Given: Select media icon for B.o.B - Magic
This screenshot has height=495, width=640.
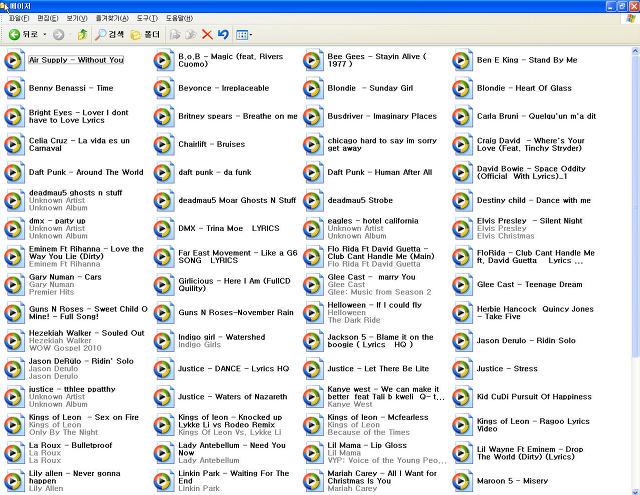Looking at the screenshot, I should (164, 60).
